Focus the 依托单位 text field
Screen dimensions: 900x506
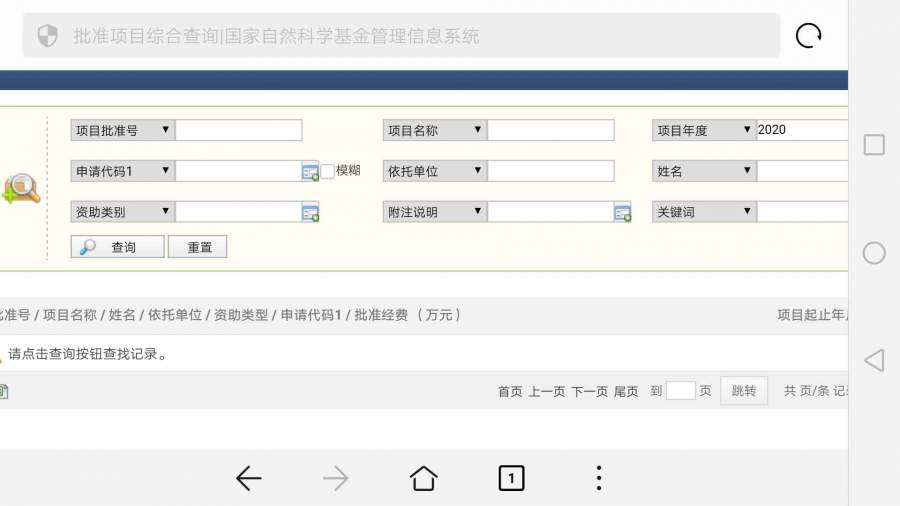tap(551, 171)
